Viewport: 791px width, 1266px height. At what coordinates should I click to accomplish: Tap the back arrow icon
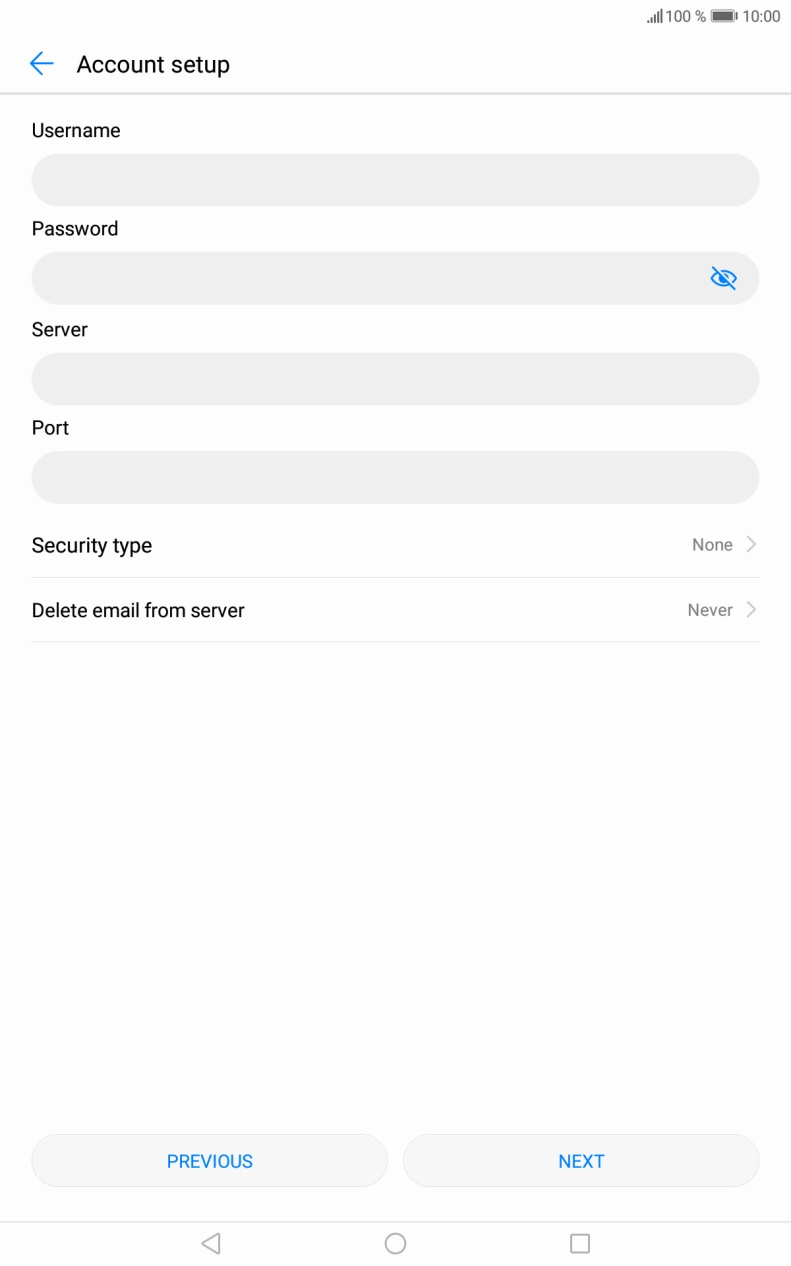(41, 65)
